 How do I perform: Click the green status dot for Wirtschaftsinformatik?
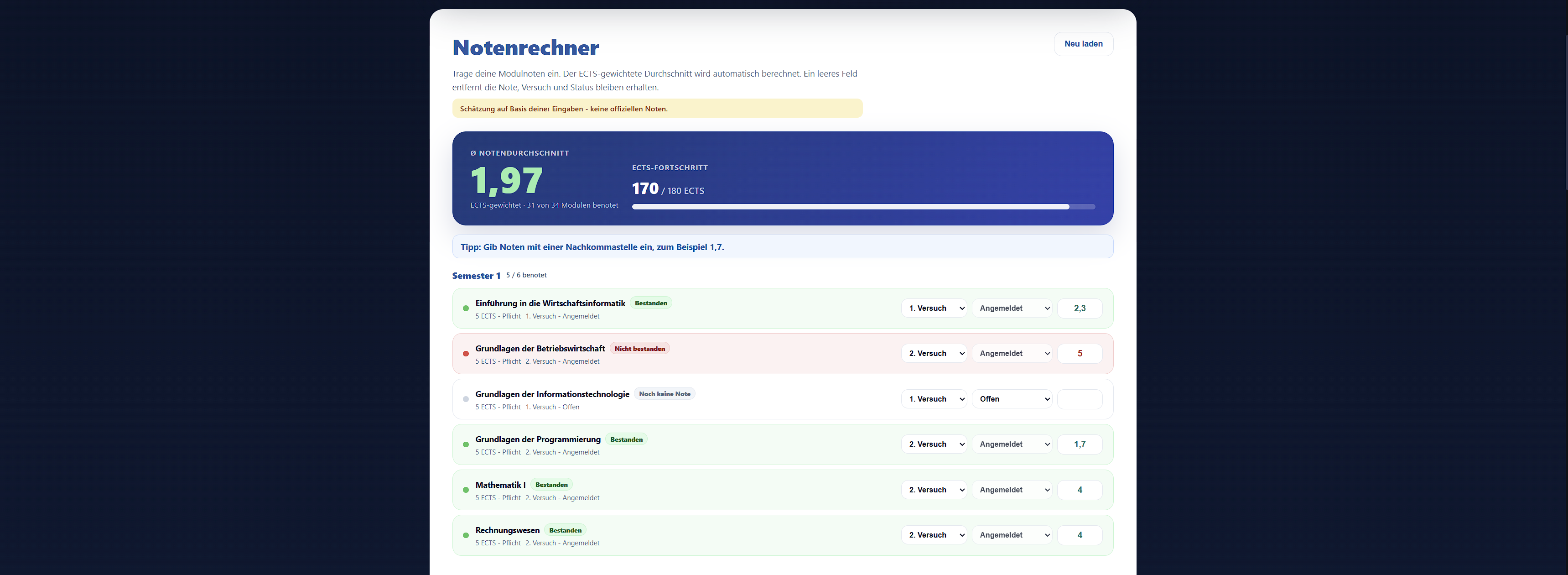tap(466, 308)
